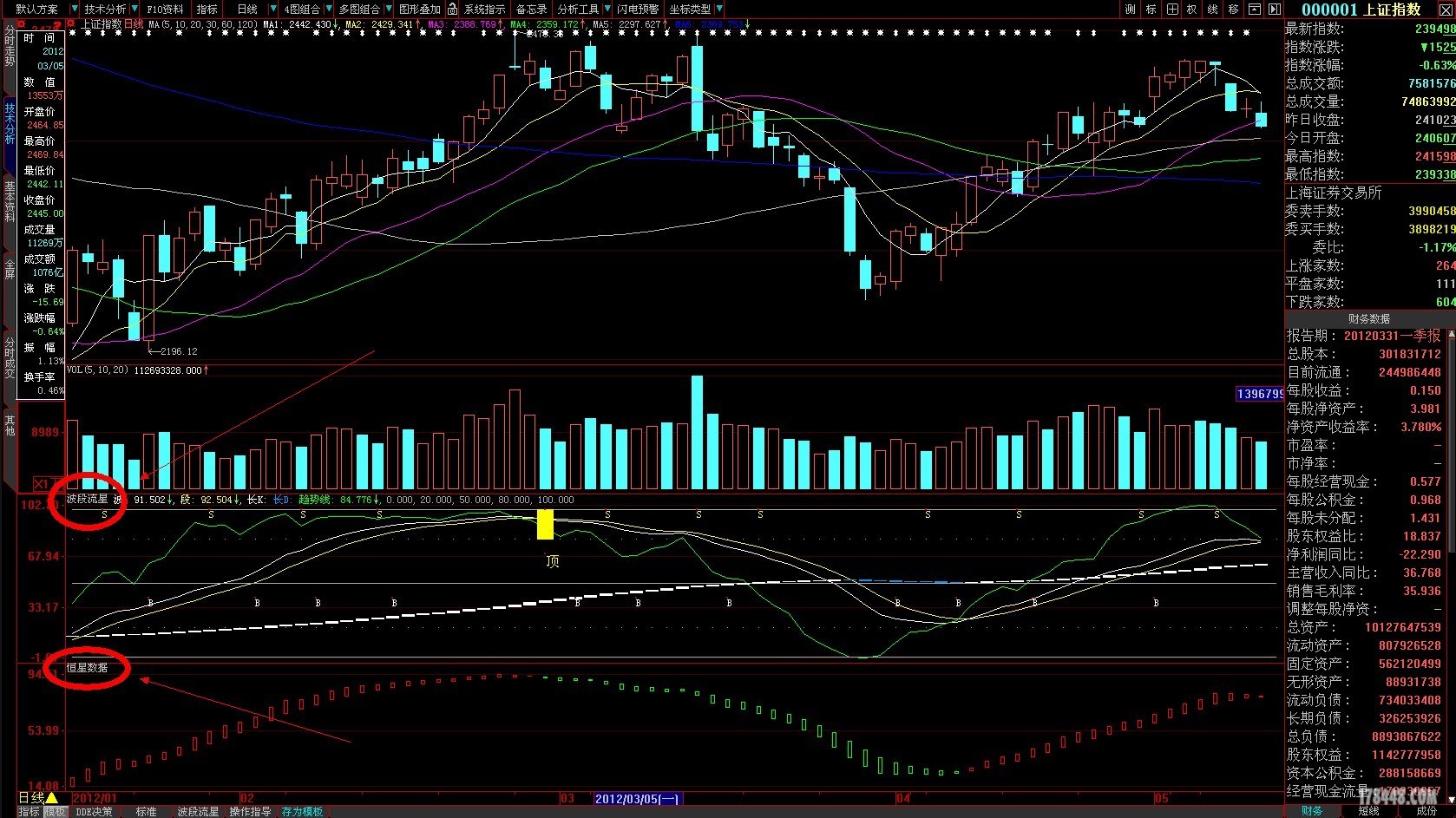Click the 2012/01 date label on timeline

pyautogui.click(x=95, y=798)
